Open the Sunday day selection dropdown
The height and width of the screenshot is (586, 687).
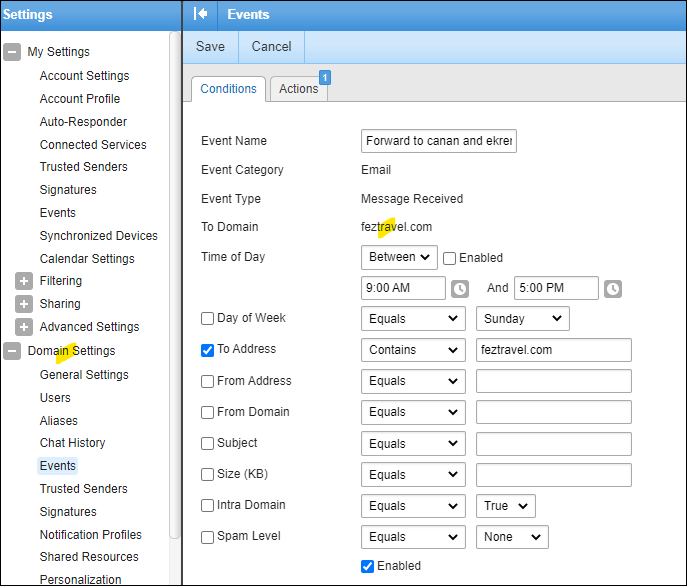pyautogui.click(x=522, y=319)
